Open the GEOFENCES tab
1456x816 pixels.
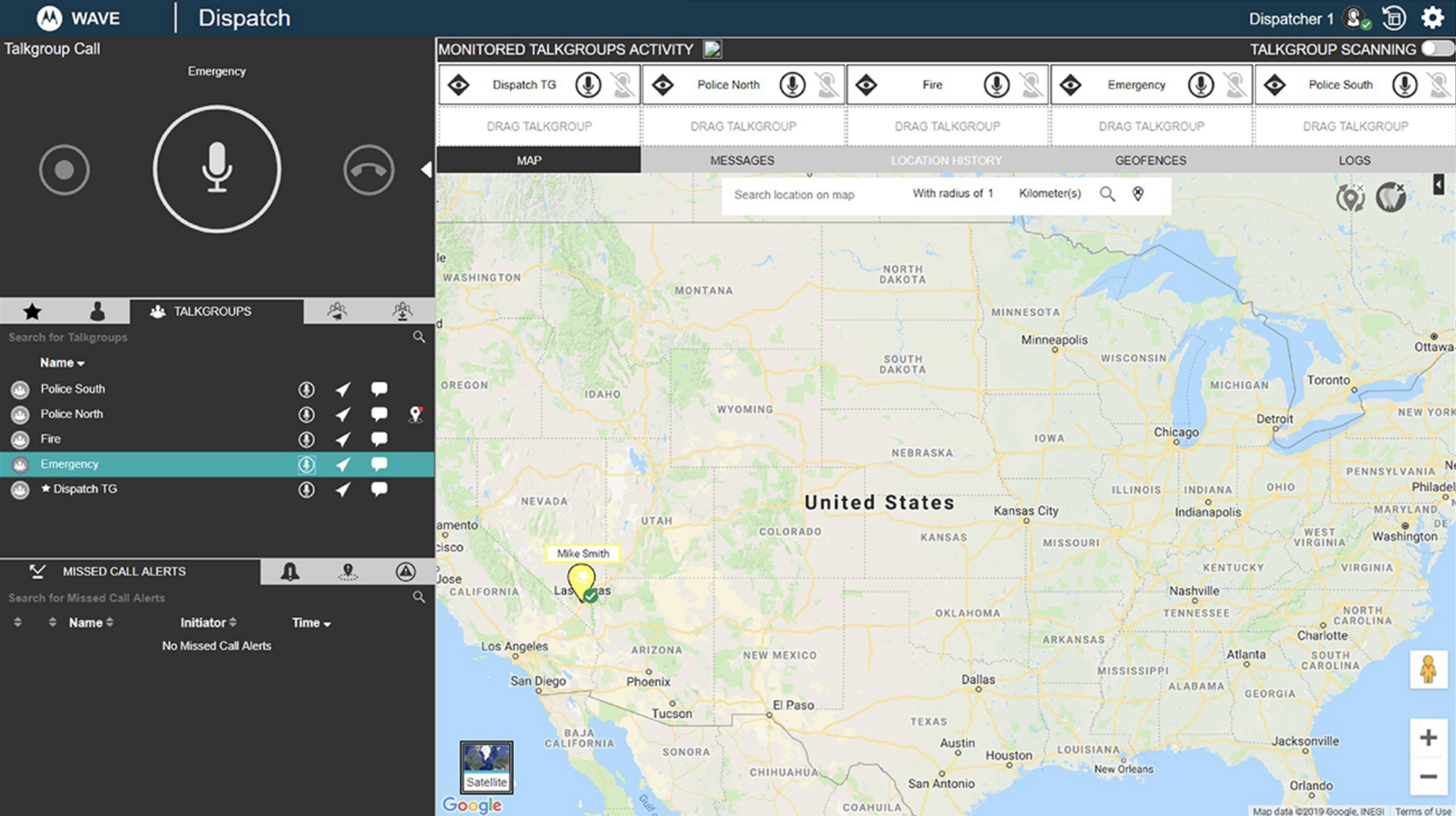pyautogui.click(x=1150, y=161)
